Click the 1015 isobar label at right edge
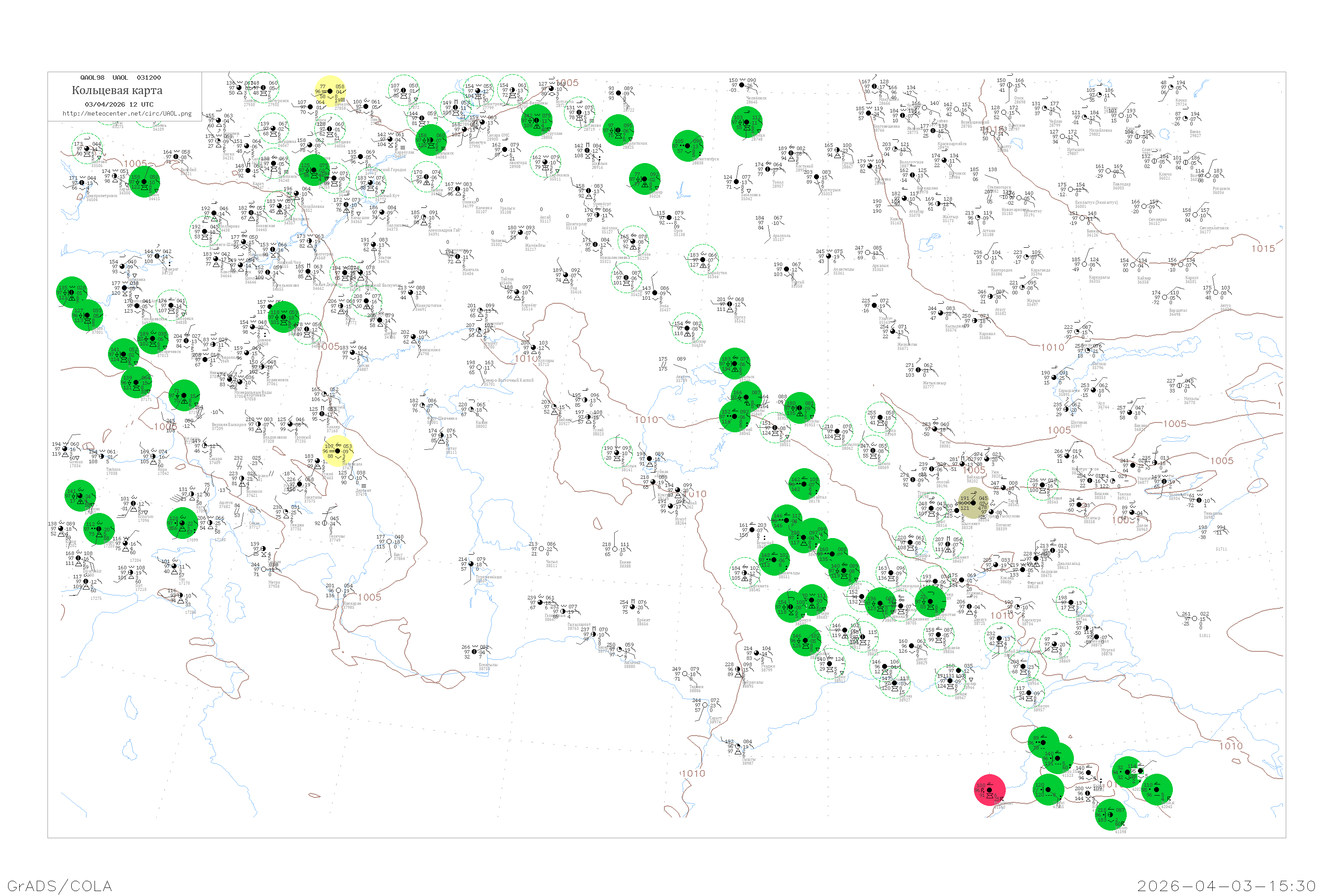The image size is (1344, 896). (x=1263, y=249)
